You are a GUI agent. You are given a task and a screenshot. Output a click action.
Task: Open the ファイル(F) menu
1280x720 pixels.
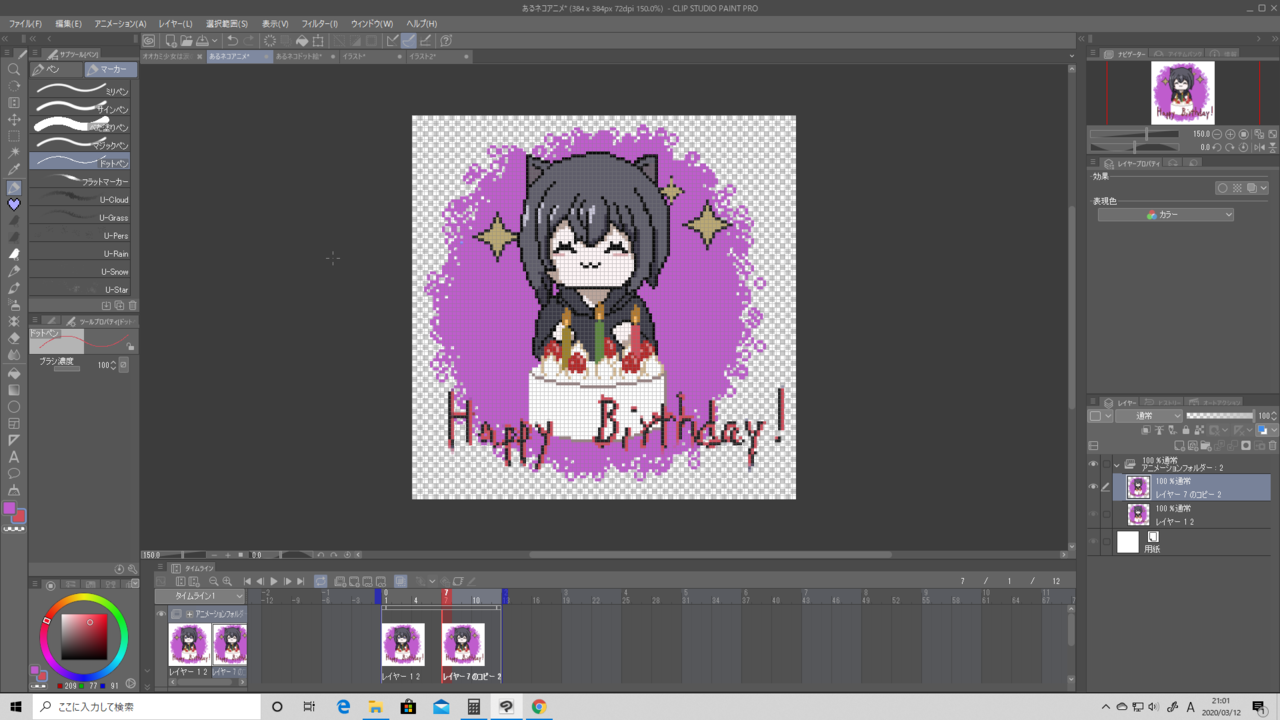click(x=26, y=23)
